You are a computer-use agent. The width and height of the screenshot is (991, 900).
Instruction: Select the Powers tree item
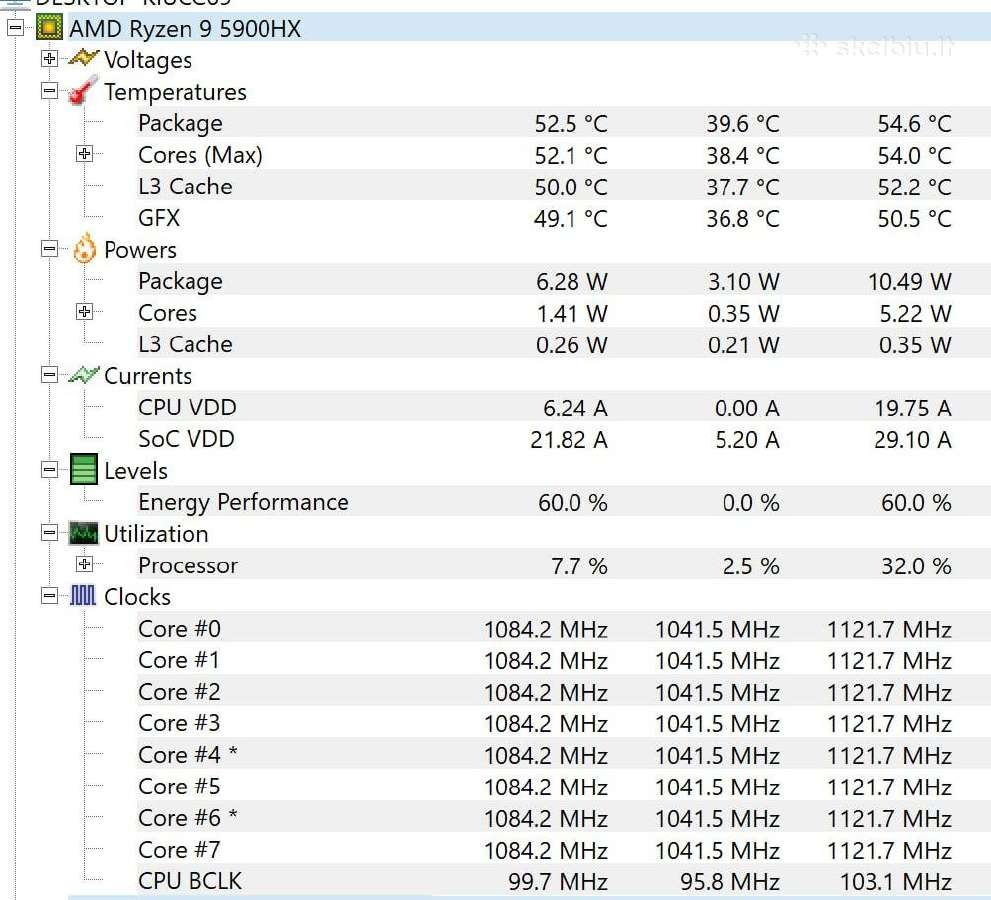click(x=140, y=250)
